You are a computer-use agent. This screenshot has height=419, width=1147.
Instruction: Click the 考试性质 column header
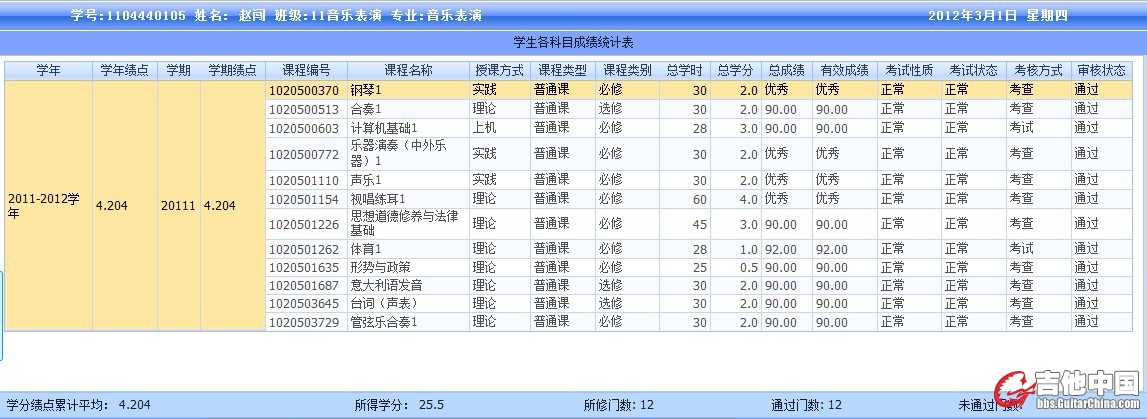point(909,71)
